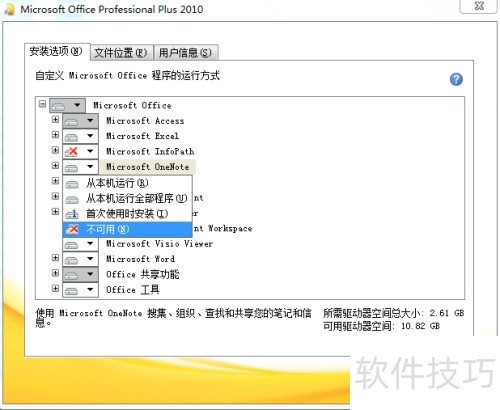The image size is (500, 410).
Task: Expand the Microsoft Word node
Action: (55, 258)
